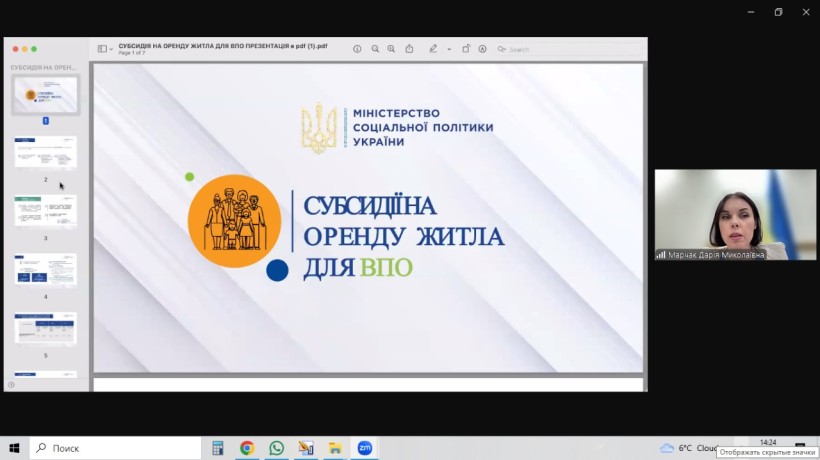
Task: Open the presentation app taskbar icon
Action: 306,448
